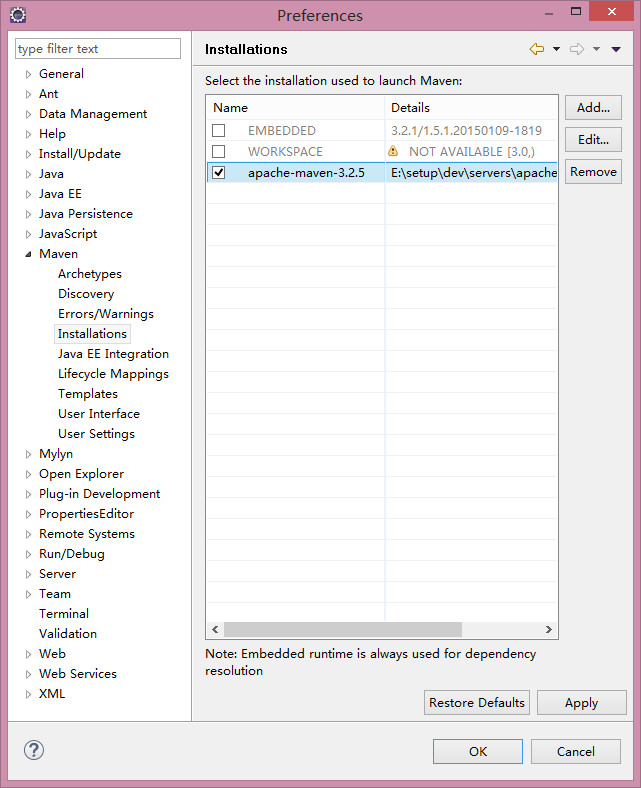Image resolution: width=641 pixels, height=788 pixels.
Task: Select the Help tree item
Action: (x=52, y=134)
